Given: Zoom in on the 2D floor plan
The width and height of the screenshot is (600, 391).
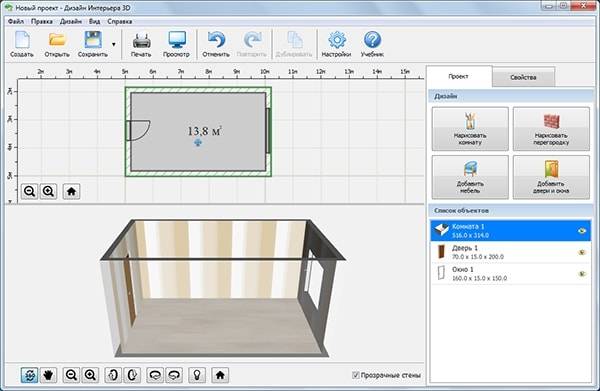Looking at the screenshot, I should pos(48,191).
